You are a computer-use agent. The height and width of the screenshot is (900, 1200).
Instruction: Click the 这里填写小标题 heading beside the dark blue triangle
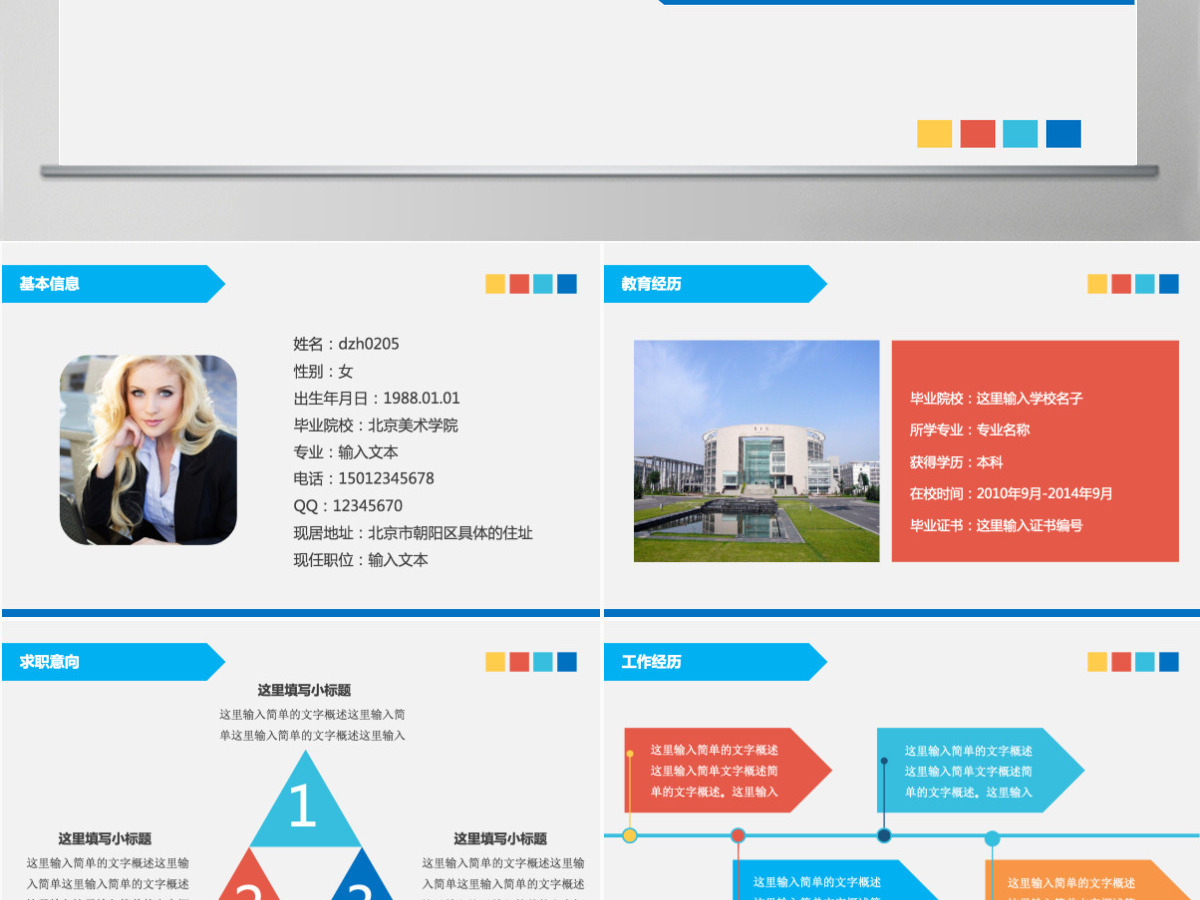click(x=500, y=839)
